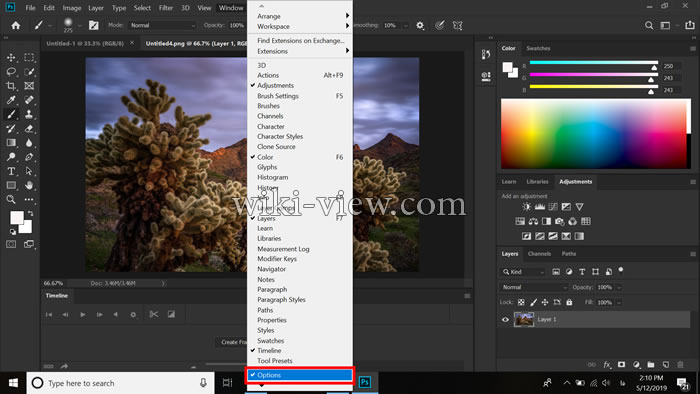This screenshot has width=700, height=394.
Task: Open the Windows Start menu
Action: [13, 383]
